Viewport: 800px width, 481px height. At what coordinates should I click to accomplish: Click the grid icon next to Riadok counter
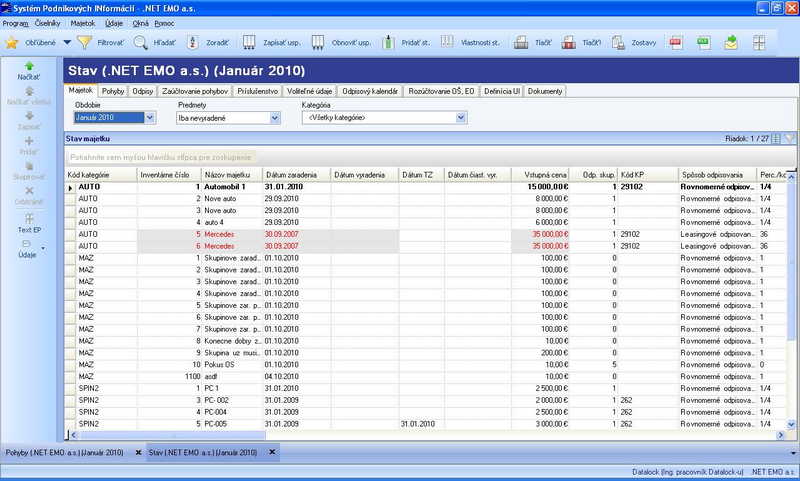776,139
